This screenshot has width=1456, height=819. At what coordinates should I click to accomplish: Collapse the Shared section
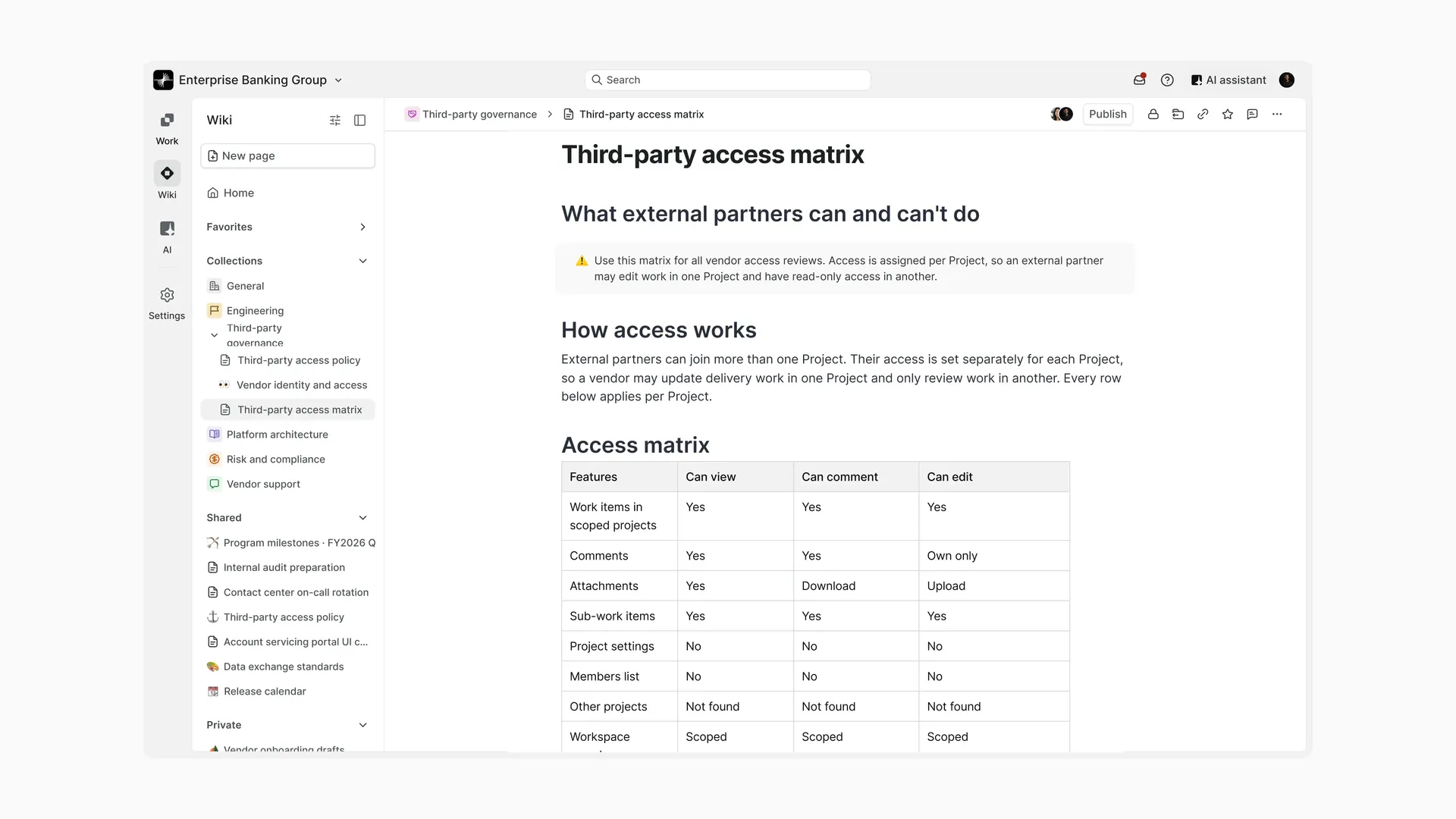[362, 518]
